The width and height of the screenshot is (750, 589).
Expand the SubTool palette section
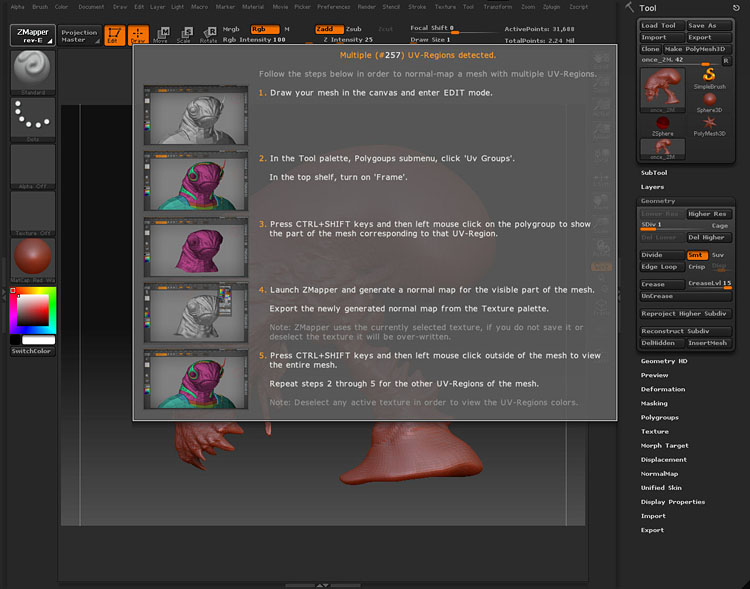coord(654,172)
